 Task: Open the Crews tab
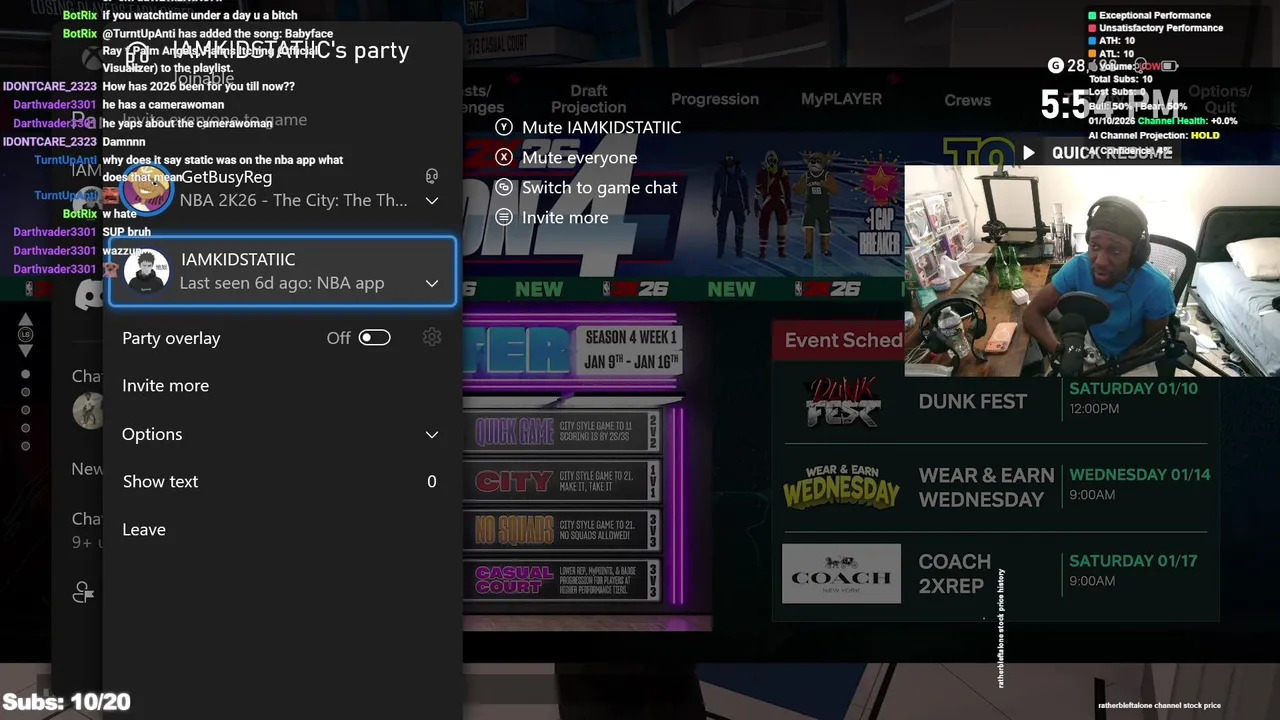(967, 100)
